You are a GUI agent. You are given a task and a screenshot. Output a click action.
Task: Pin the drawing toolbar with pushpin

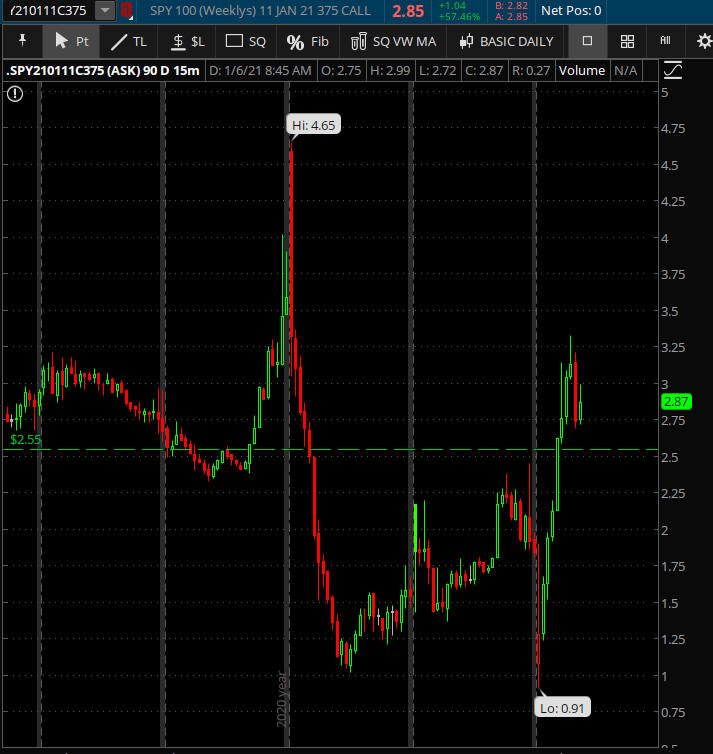point(22,41)
